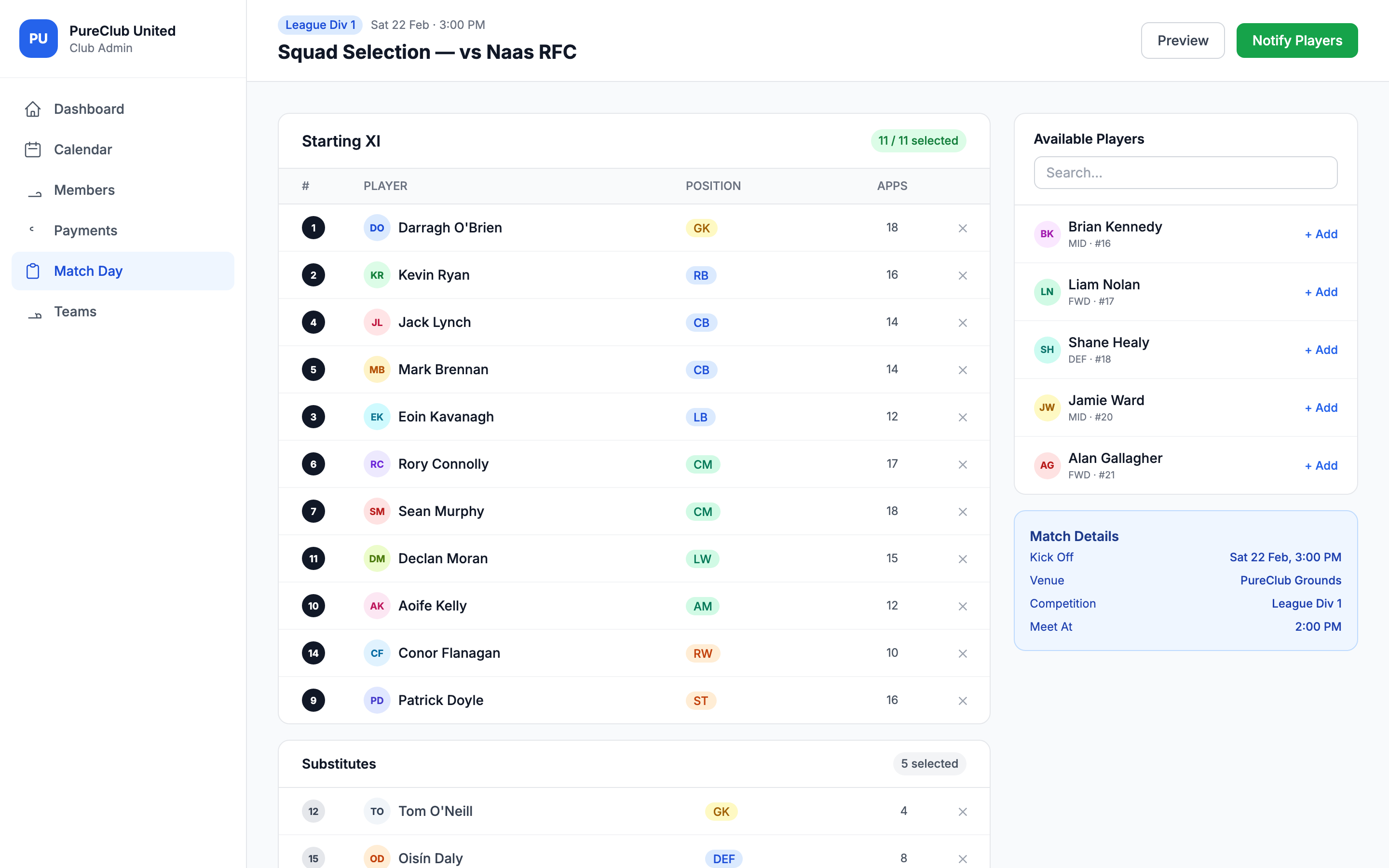Remove Aoife Kelly from the lineup

coord(963,606)
